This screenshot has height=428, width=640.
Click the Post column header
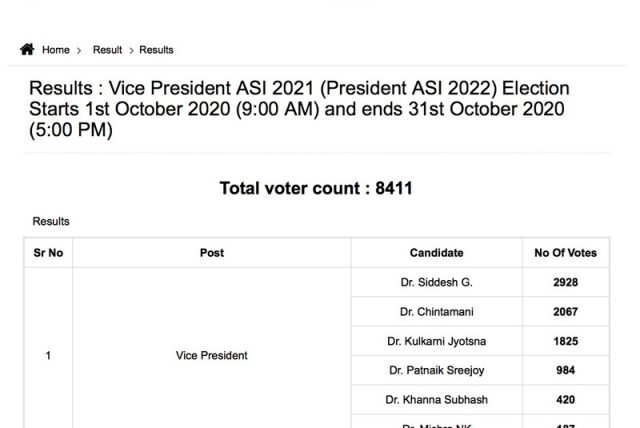click(x=212, y=253)
